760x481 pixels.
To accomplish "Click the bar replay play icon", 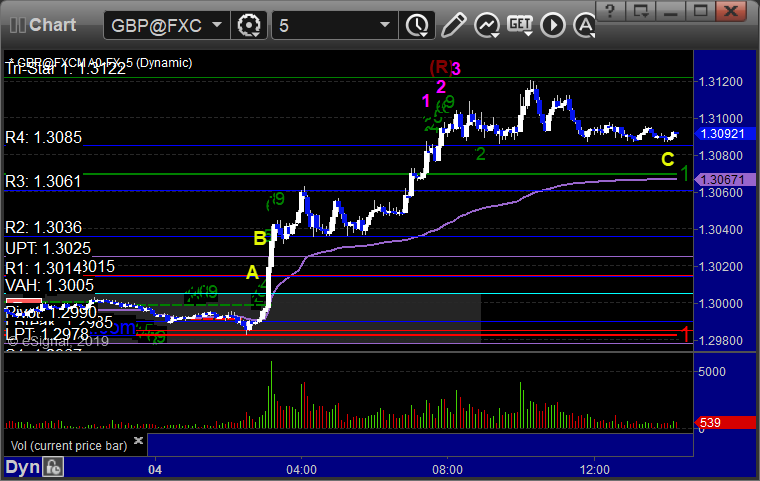I will tap(553, 25).
